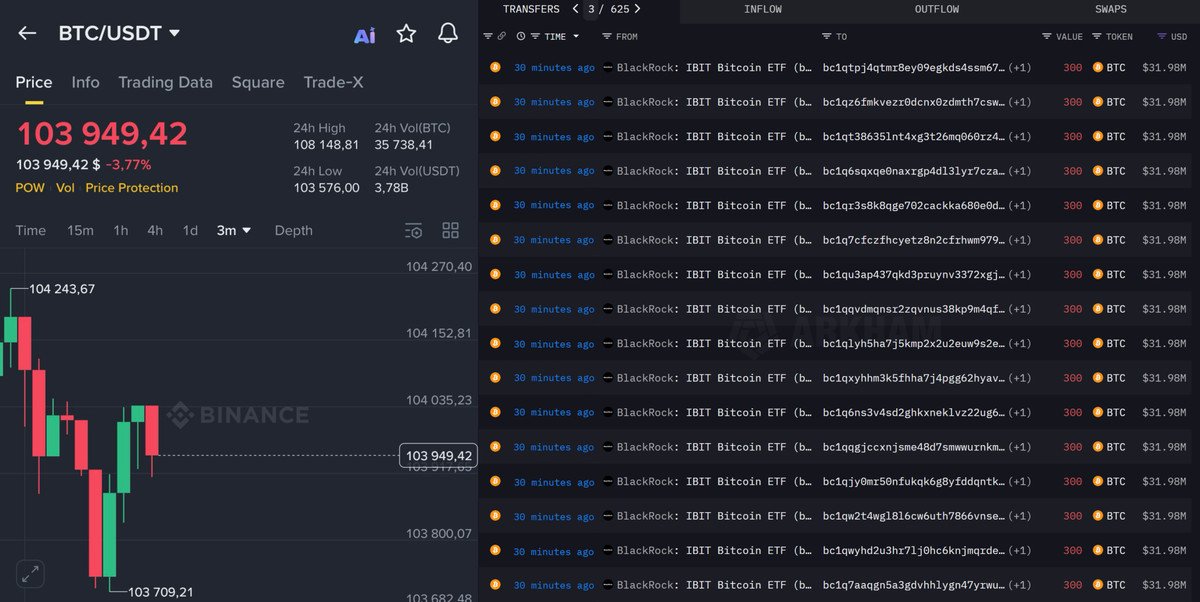The image size is (1200, 602).
Task: Enable Price Protection
Action: click(x=131, y=187)
